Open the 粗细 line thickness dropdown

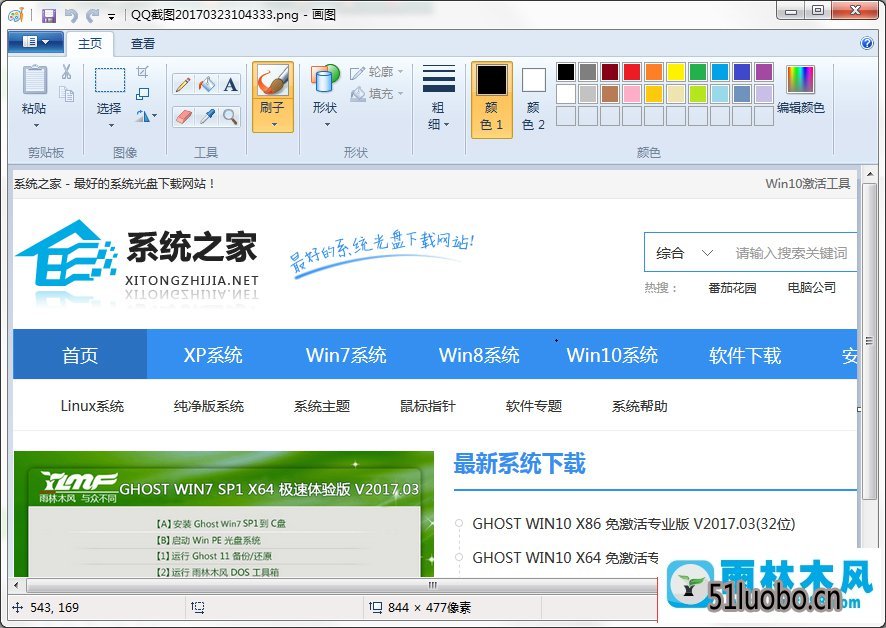438,98
